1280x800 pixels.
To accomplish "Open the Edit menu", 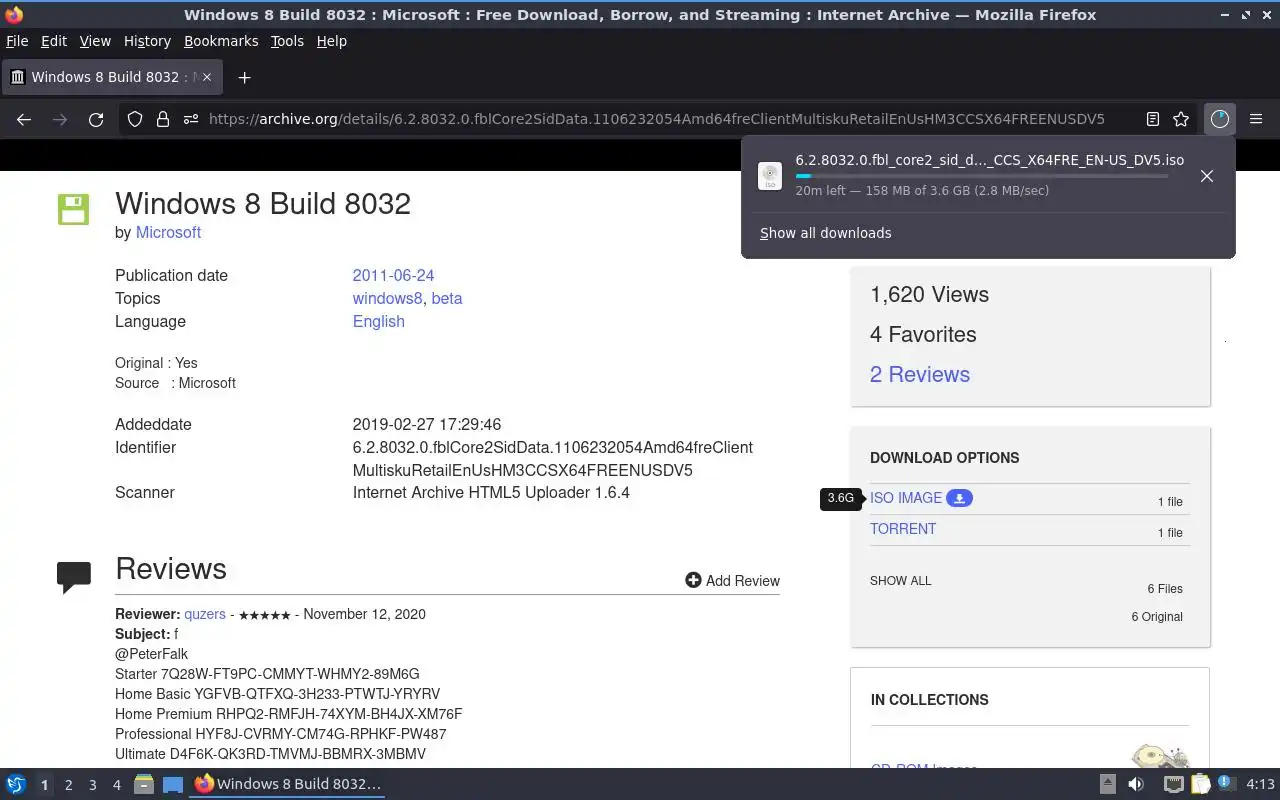I will pyautogui.click(x=53, y=41).
